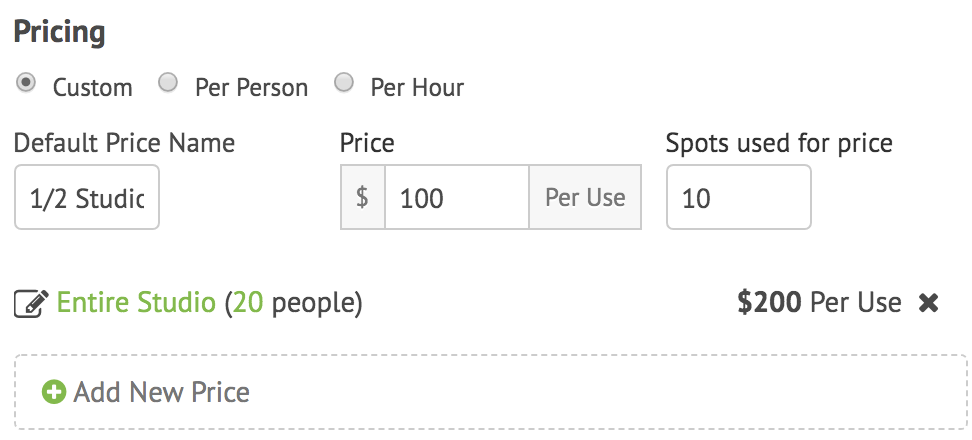The height and width of the screenshot is (440, 972).
Task: Click the Spots used for price label
Action: tap(779, 143)
